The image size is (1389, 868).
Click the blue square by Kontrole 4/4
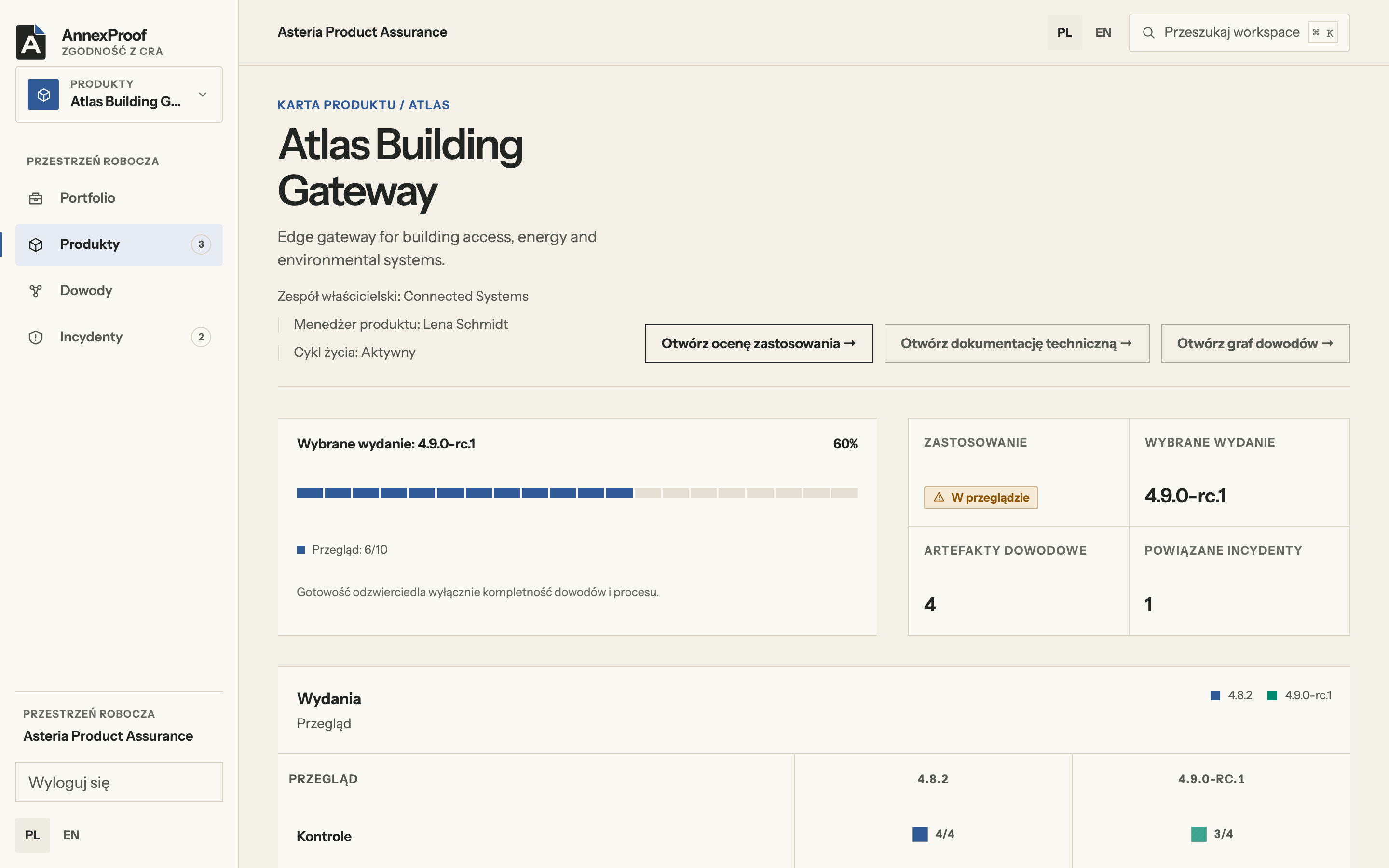920,834
